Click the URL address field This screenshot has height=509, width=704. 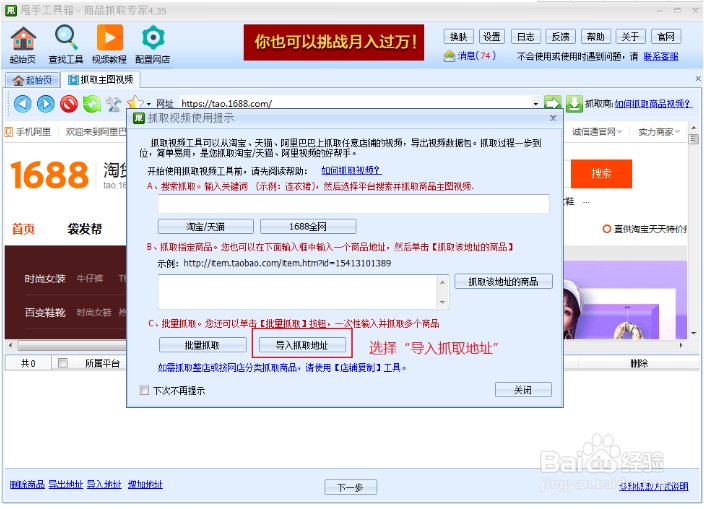(356, 103)
